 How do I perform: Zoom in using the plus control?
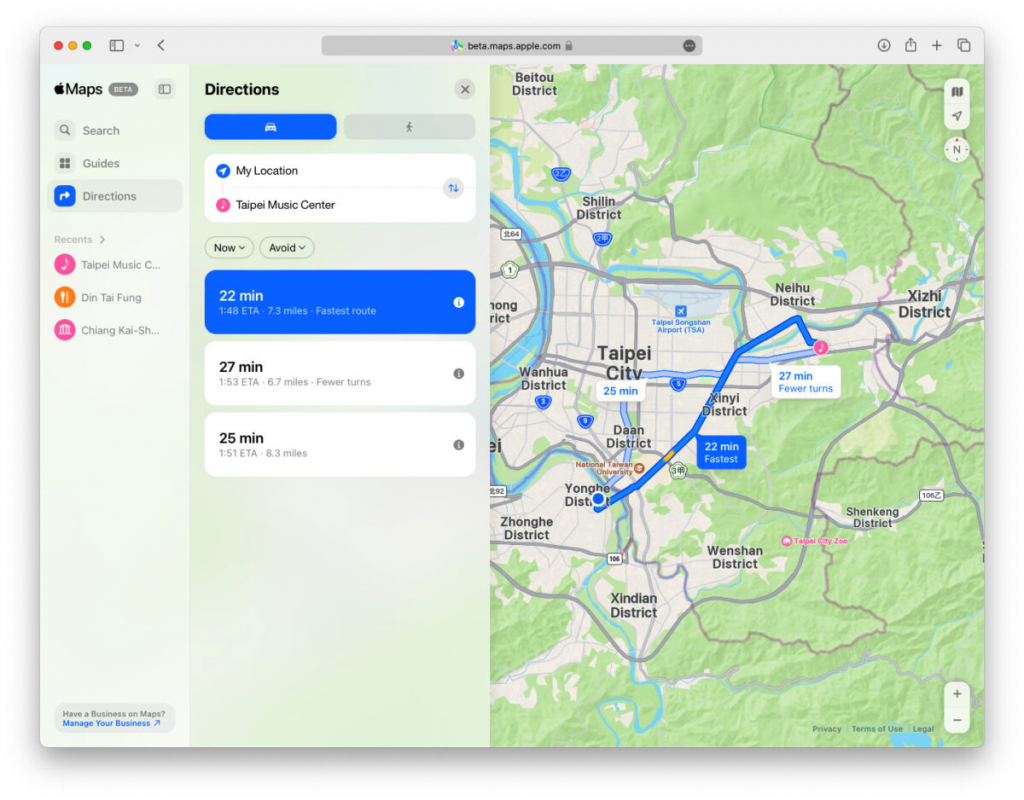[956, 692]
